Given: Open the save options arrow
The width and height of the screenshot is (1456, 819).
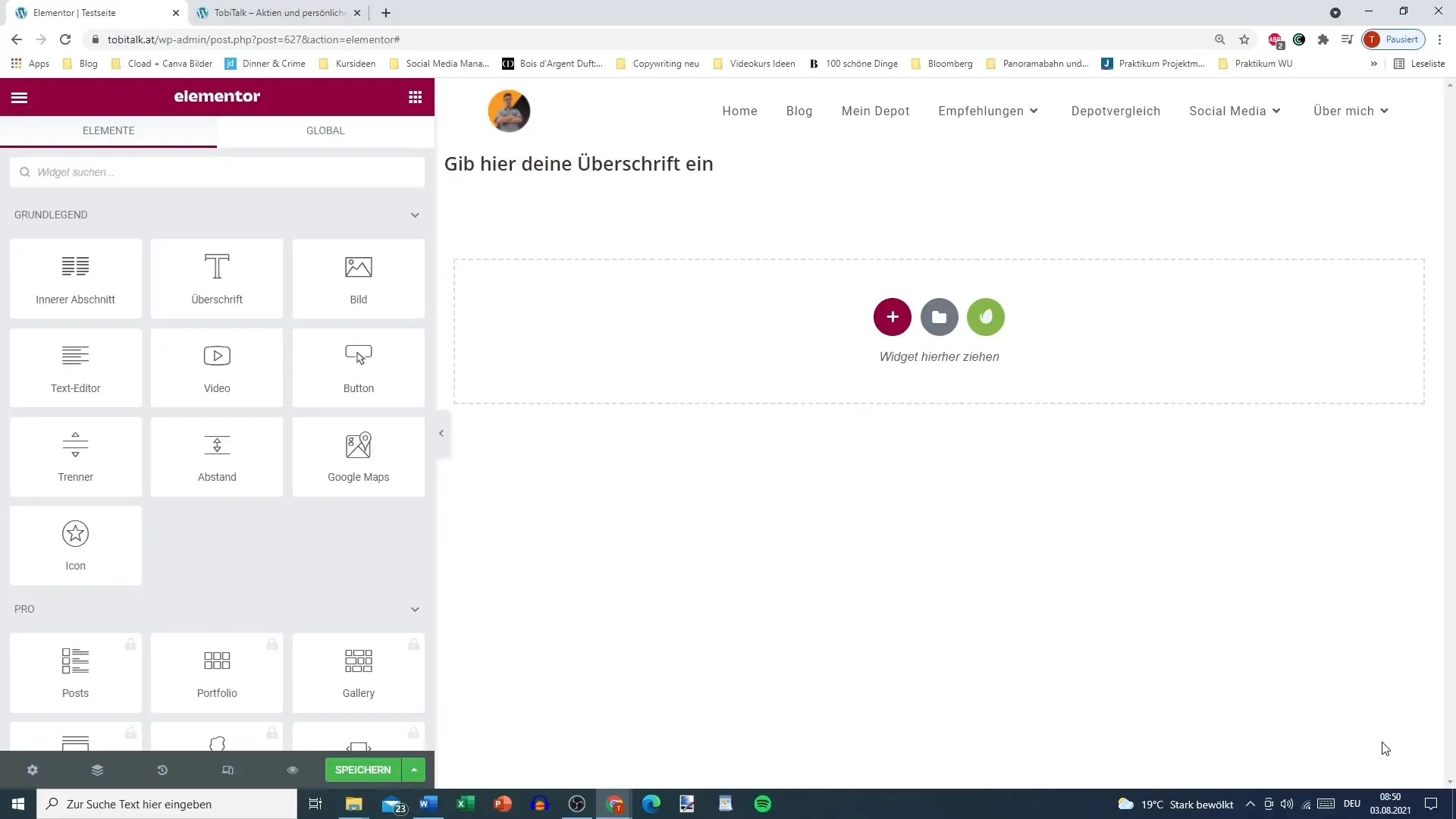Looking at the screenshot, I should point(414,770).
